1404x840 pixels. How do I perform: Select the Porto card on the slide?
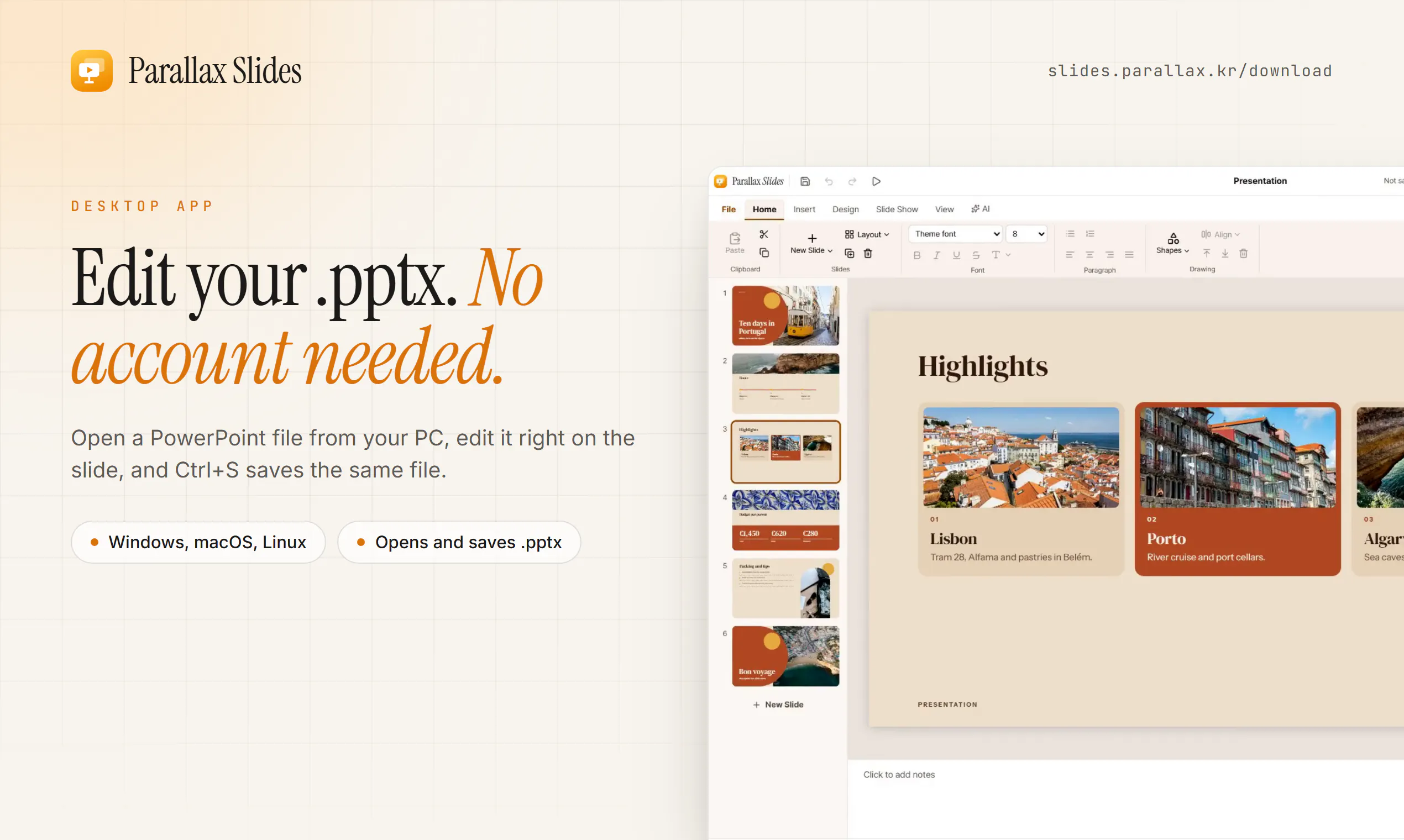click(1238, 489)
